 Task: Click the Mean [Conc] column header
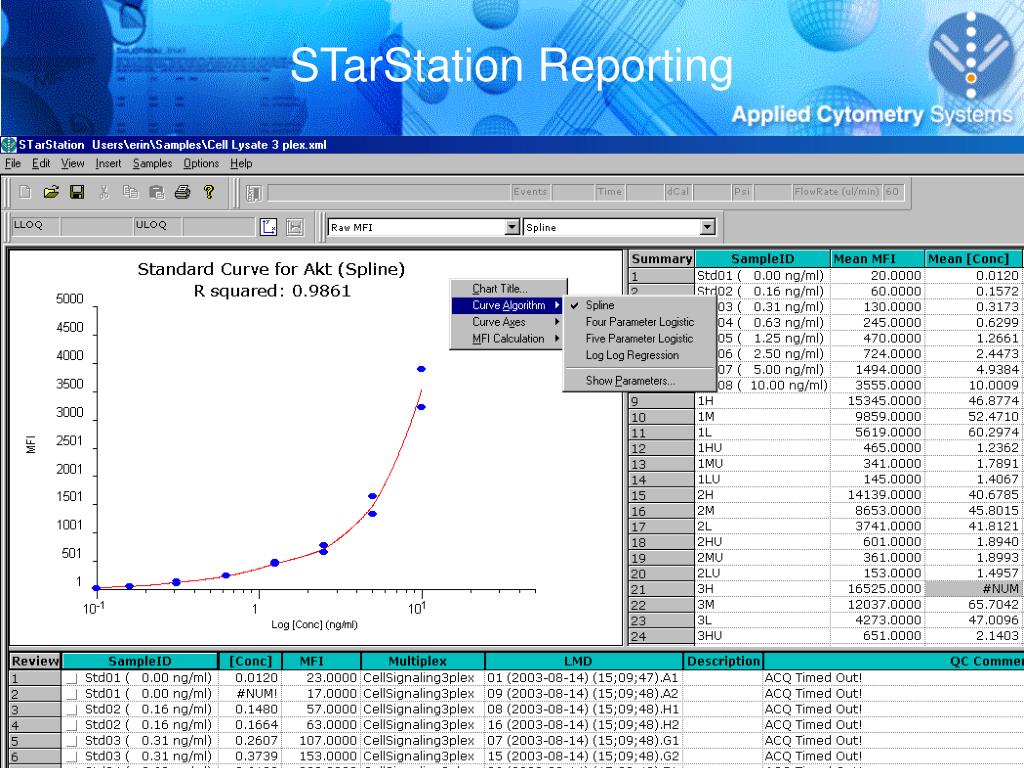coord(974,259)
